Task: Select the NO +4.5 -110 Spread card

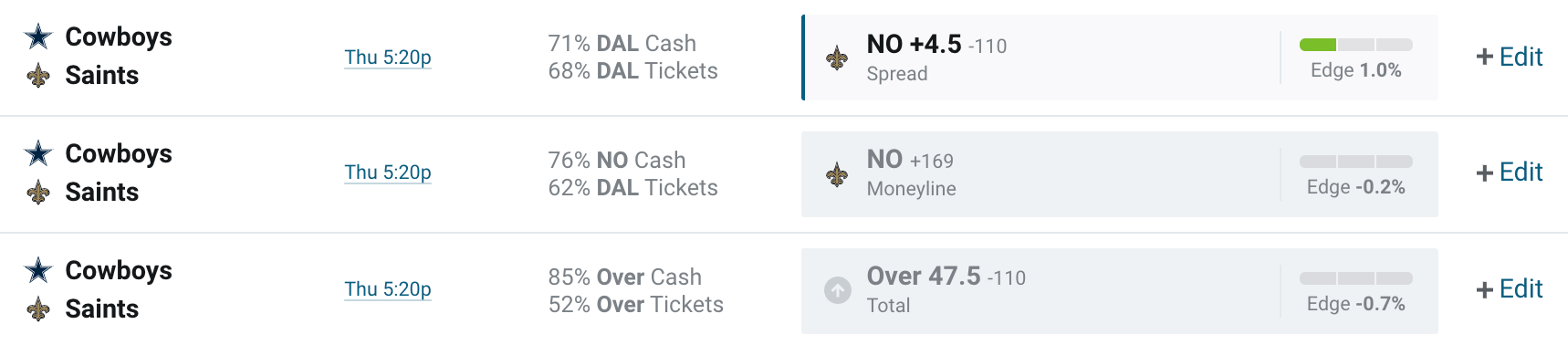Action: pos(1120,57)
